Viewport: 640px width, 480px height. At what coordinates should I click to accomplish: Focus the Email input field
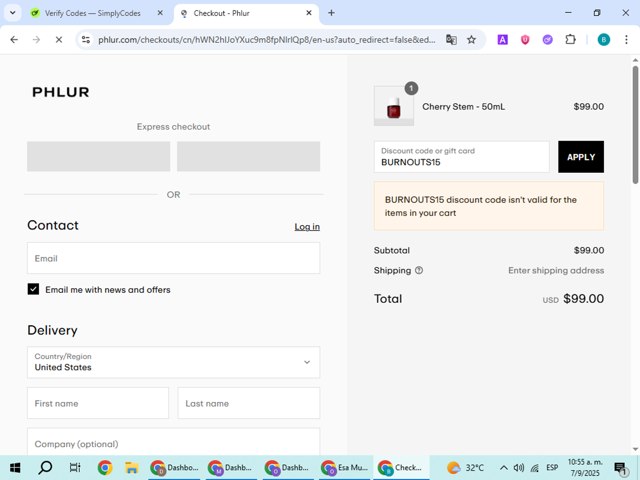(173, 258)
